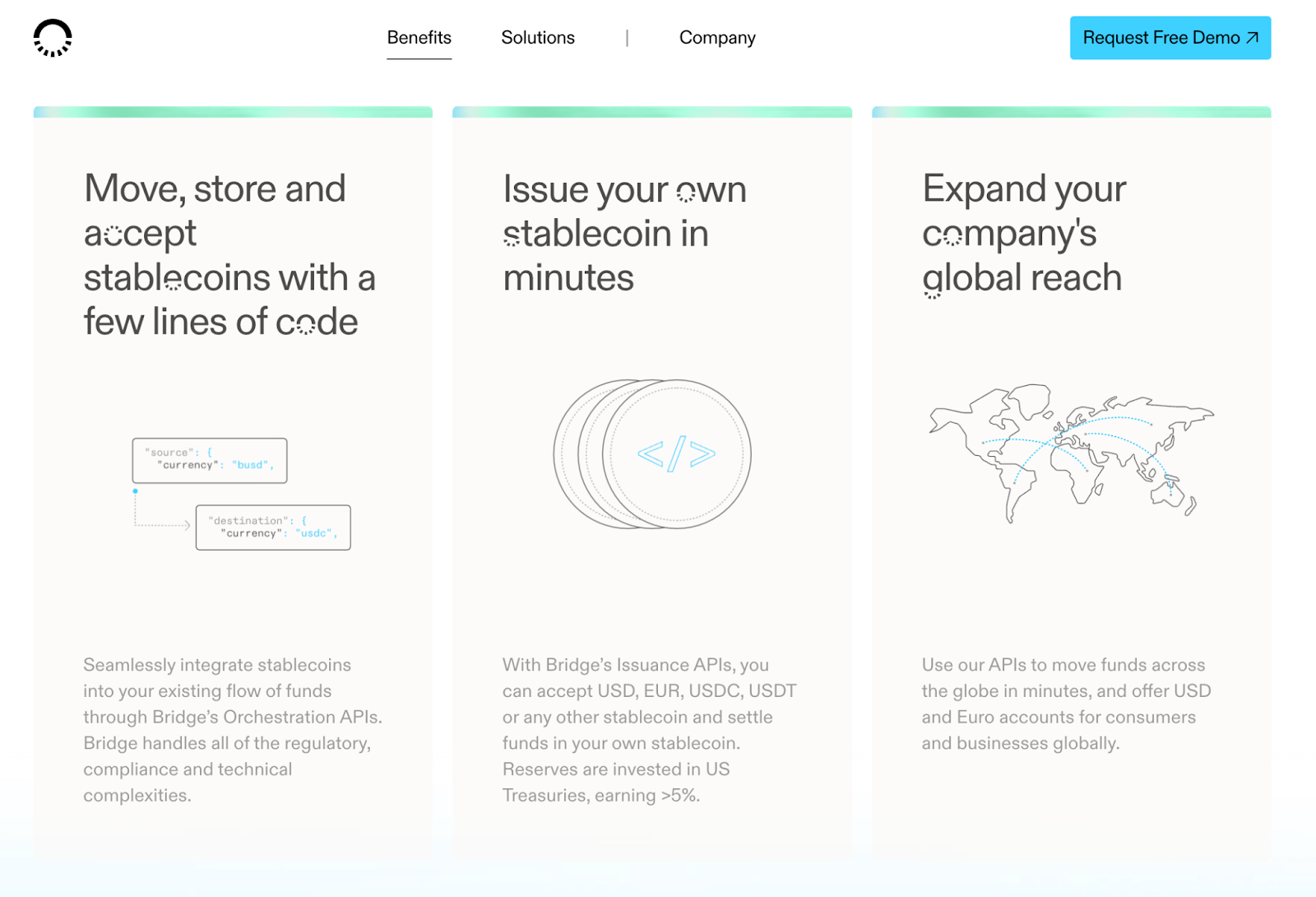Screen dimensions: 1316x897
Task: Click the stacked coins code illustration
Action: coord(652,455)
